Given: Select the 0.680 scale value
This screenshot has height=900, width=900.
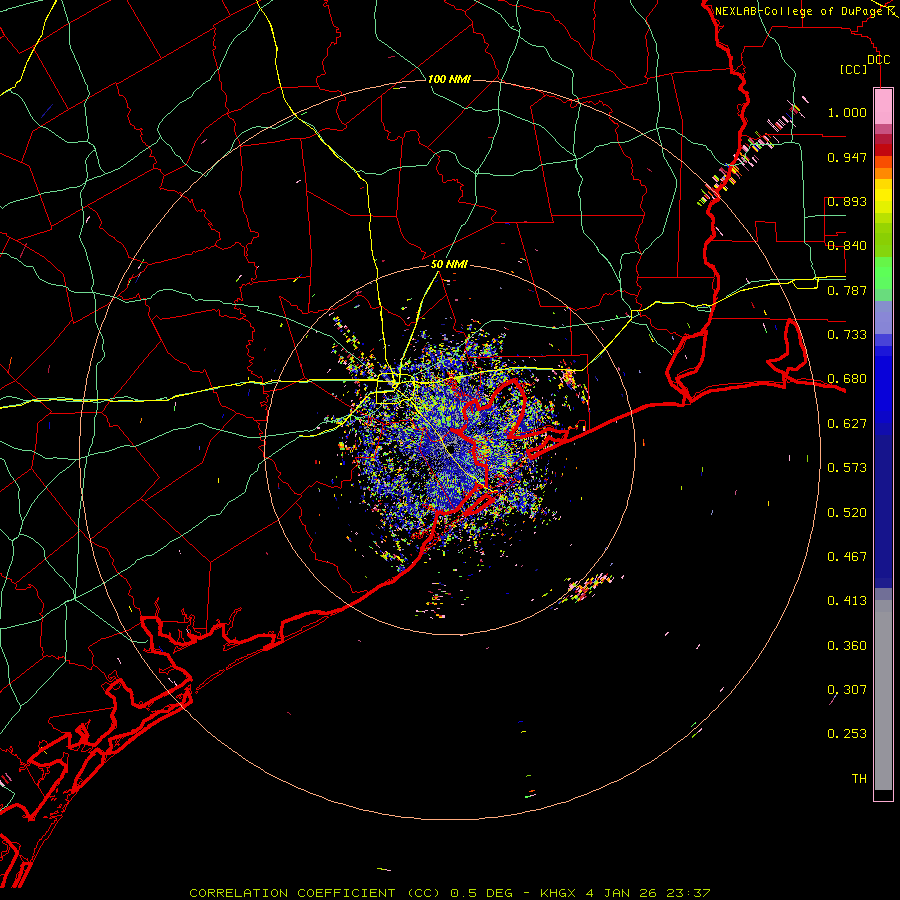Looking at the screenshot, I should [847, 379].
